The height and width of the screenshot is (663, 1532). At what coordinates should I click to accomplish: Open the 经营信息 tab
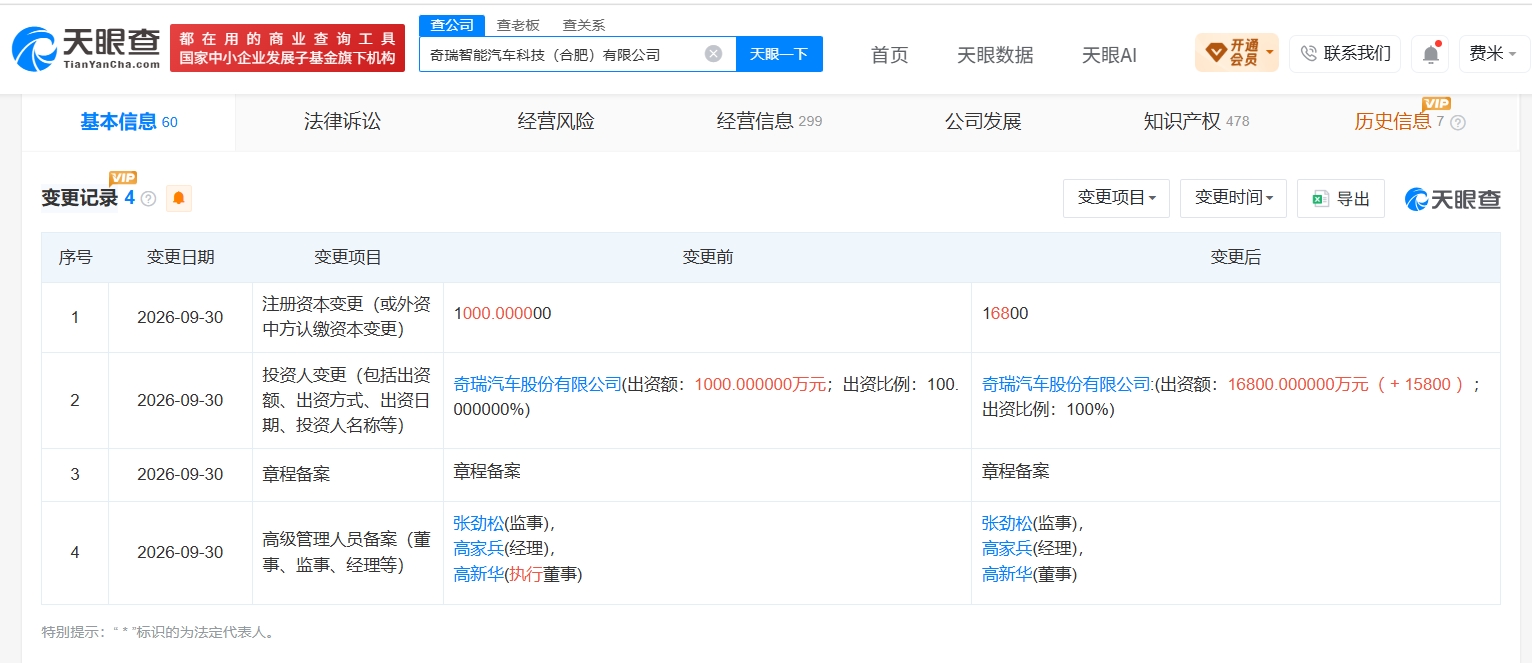click(x=769, y=122)
